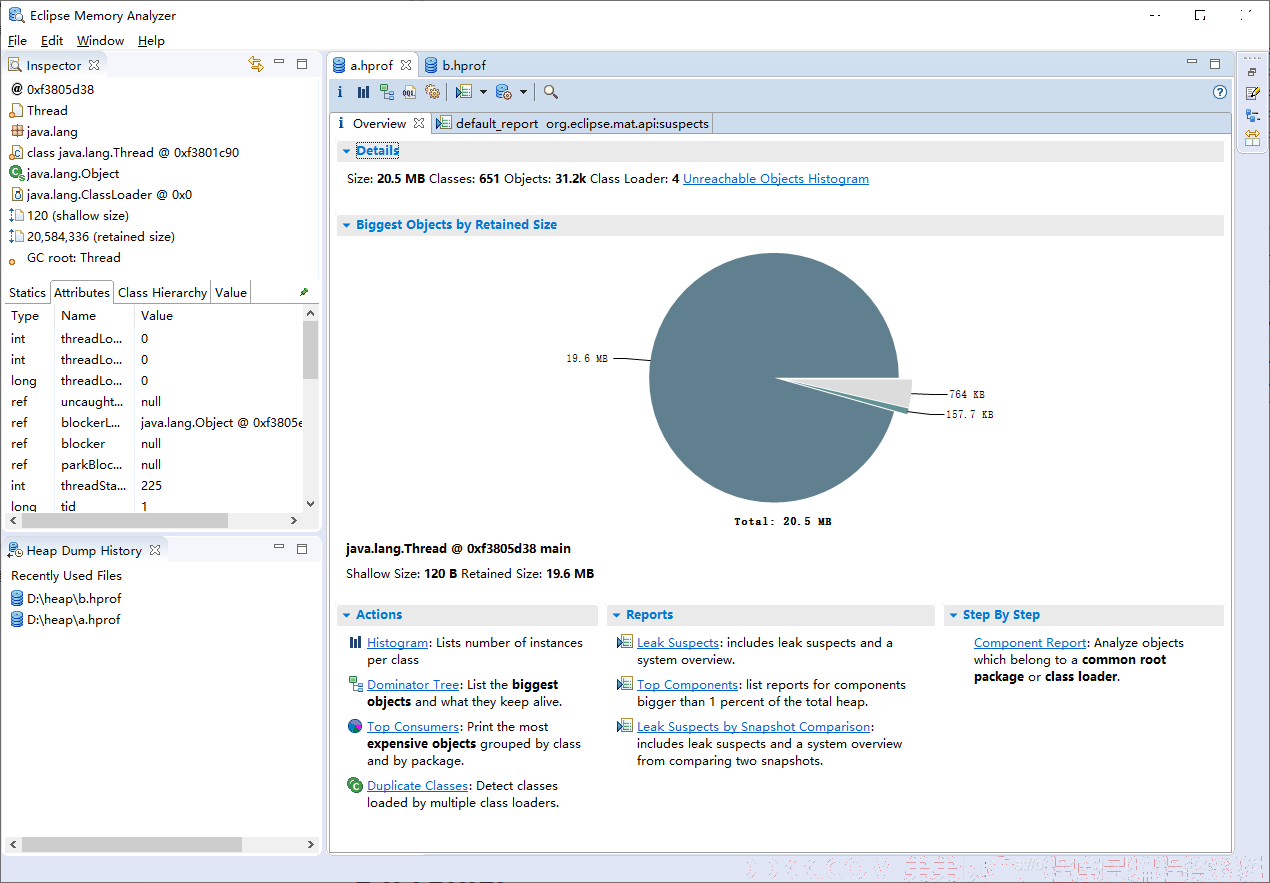Open the File menu
This screenshot has height=883, width=1270.
click(17, 41)
